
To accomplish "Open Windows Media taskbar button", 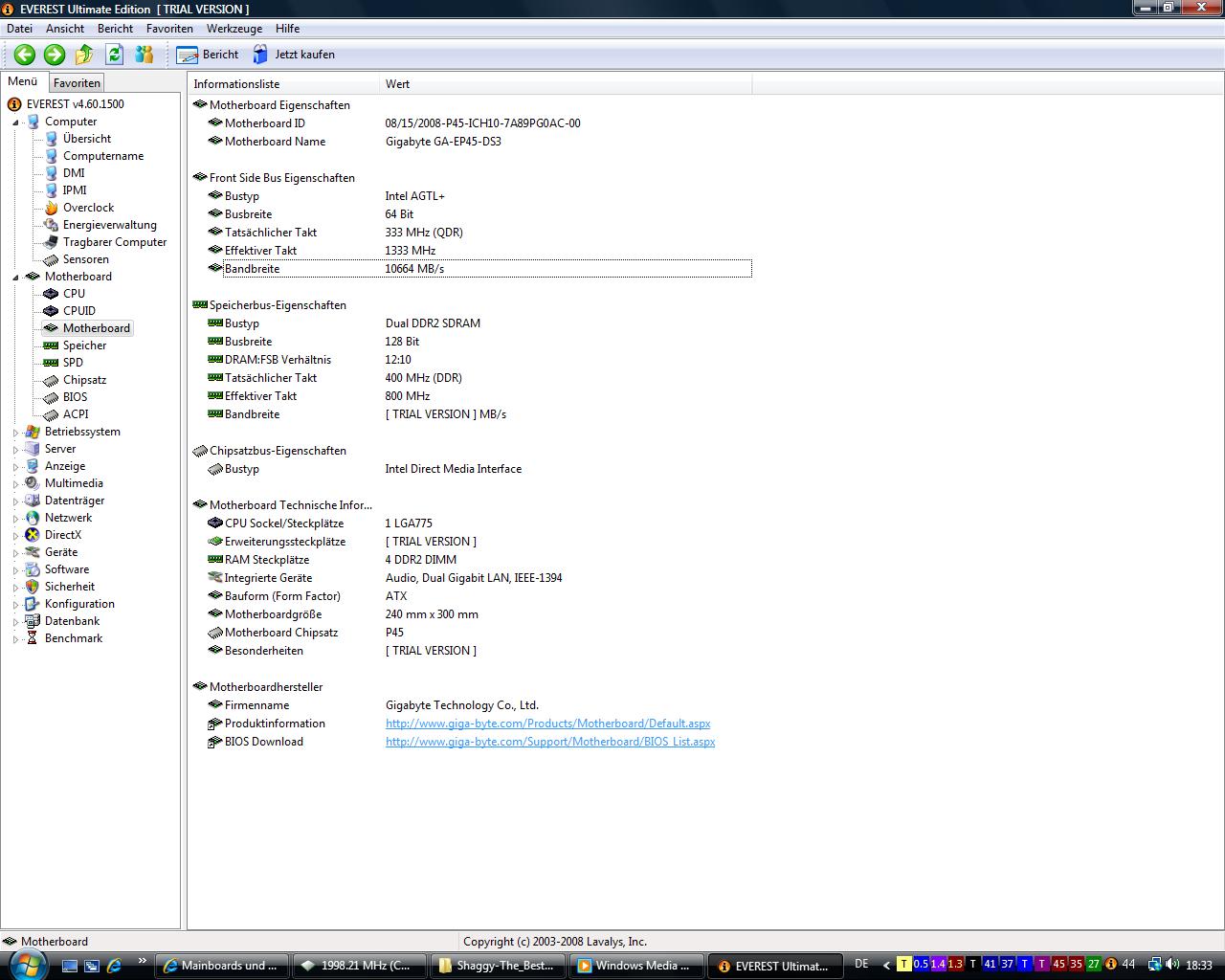I will pos(637,966).
